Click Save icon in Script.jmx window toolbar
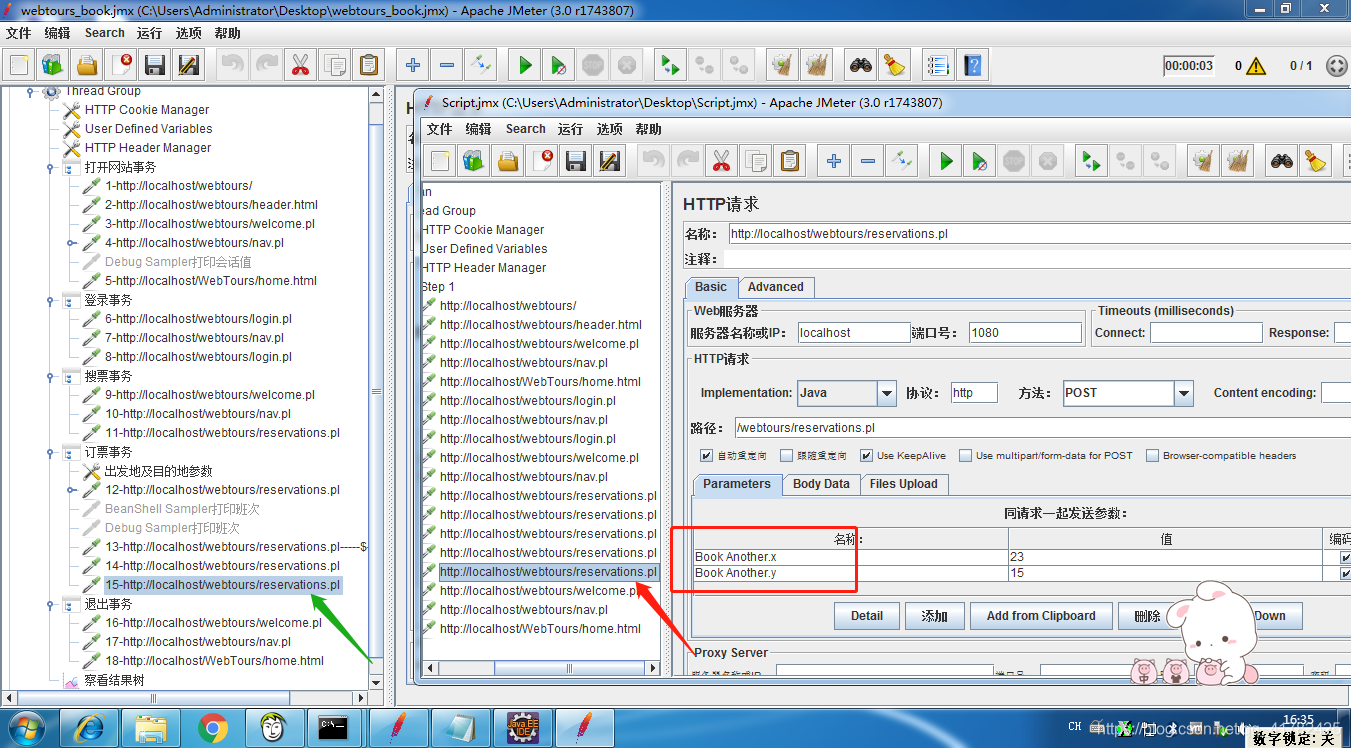The image size is (1351, 748). coord(575,160)
